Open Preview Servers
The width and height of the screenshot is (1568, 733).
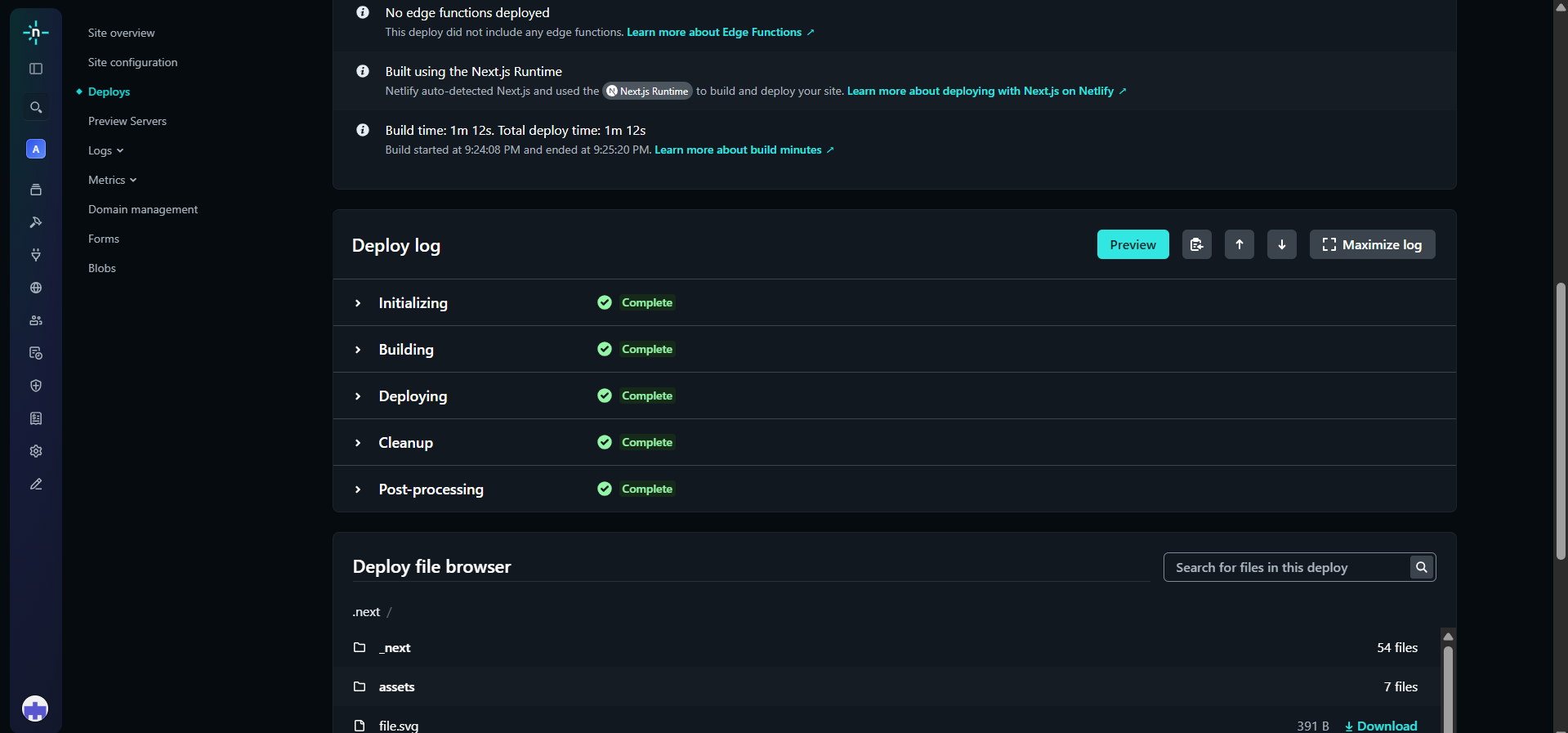coord(127,121)
